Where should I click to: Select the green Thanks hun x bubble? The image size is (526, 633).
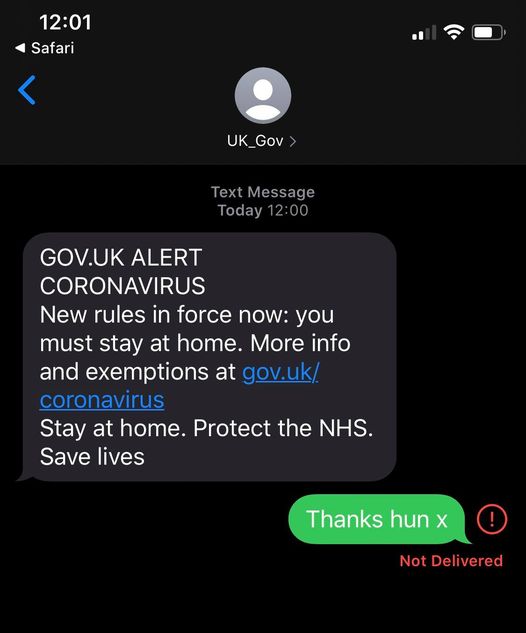[379, 519]
